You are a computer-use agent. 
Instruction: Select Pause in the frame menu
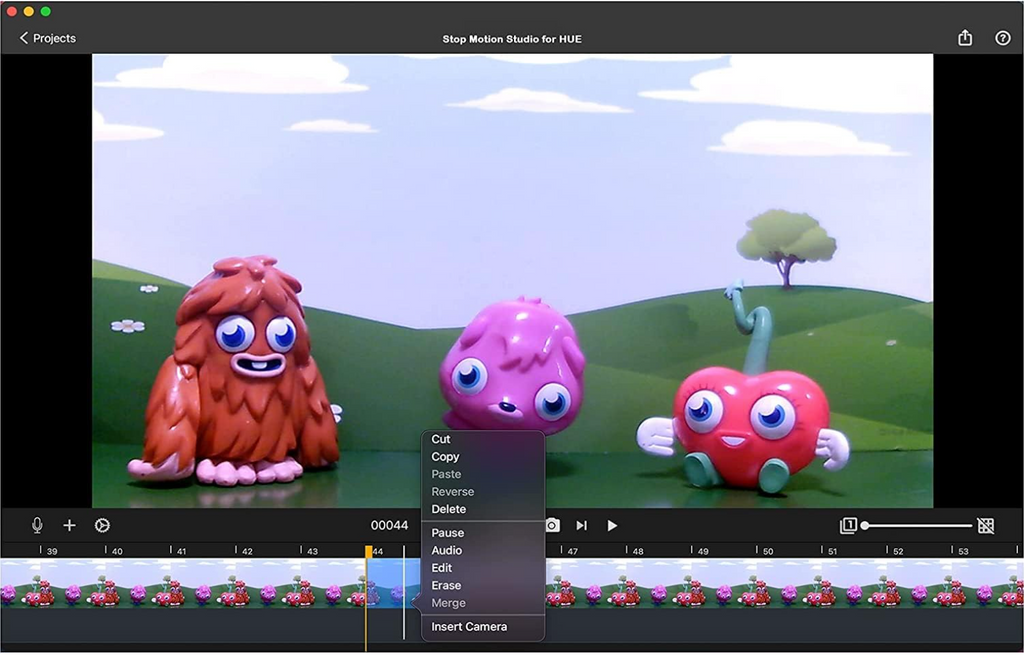448,533
